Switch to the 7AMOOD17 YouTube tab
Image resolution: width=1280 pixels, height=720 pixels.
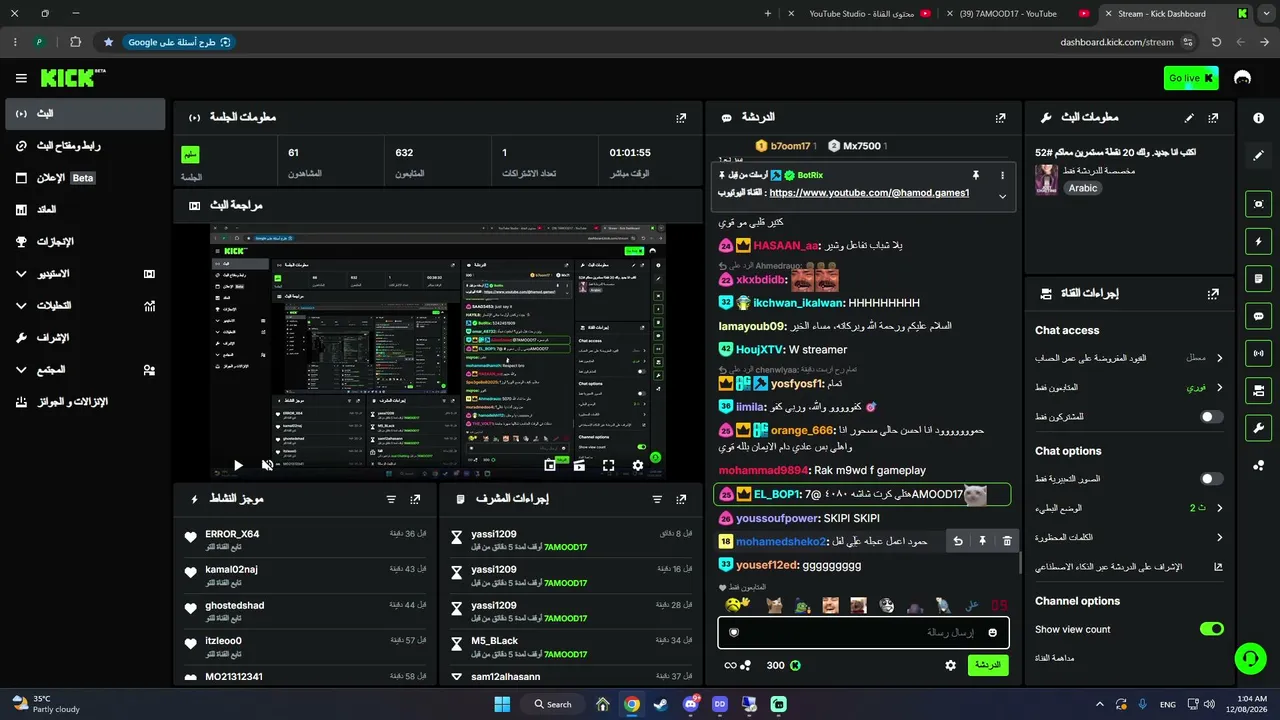[x=1016, y=14]
